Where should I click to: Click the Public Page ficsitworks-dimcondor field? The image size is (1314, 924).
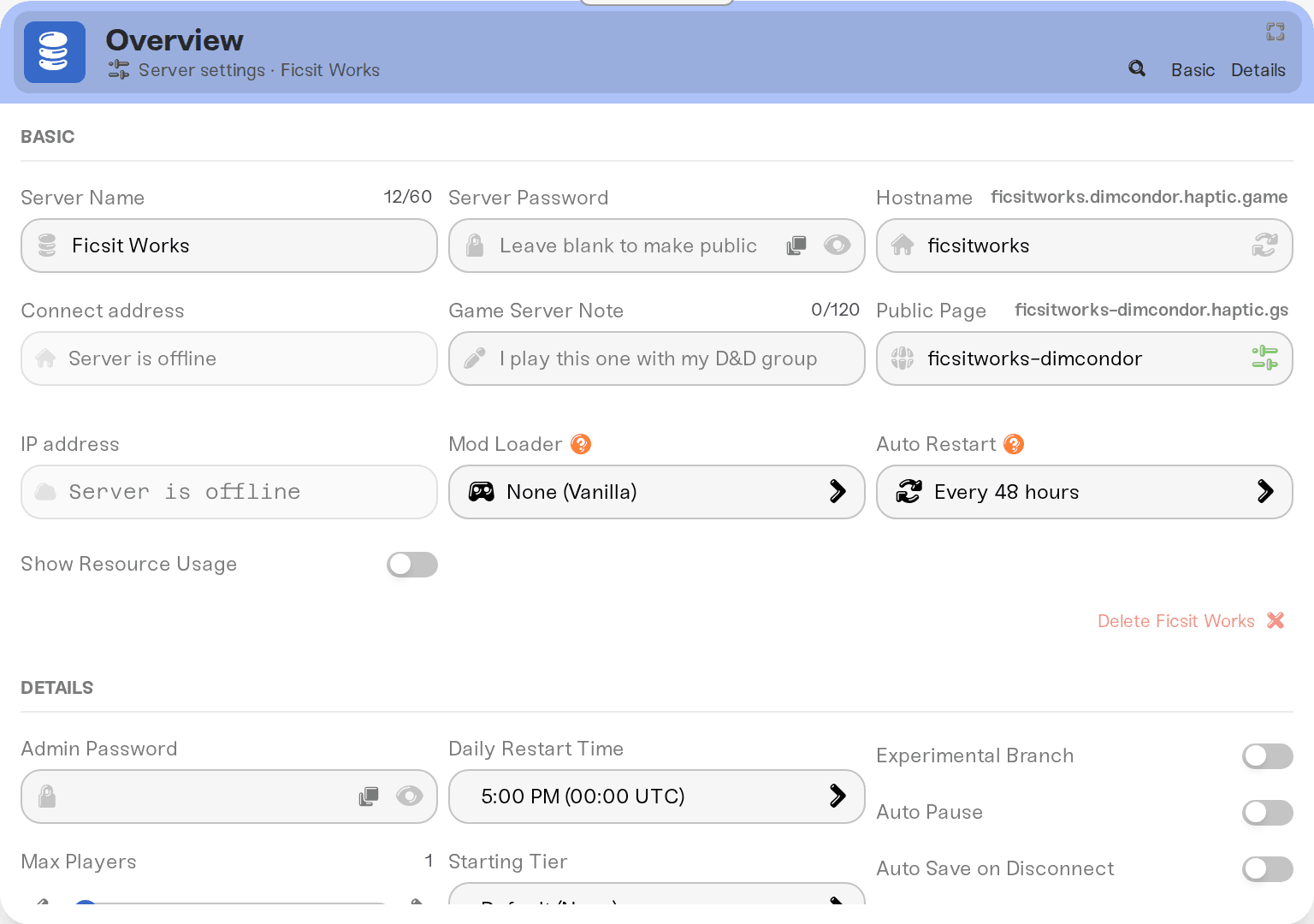tap(1085, 358)
